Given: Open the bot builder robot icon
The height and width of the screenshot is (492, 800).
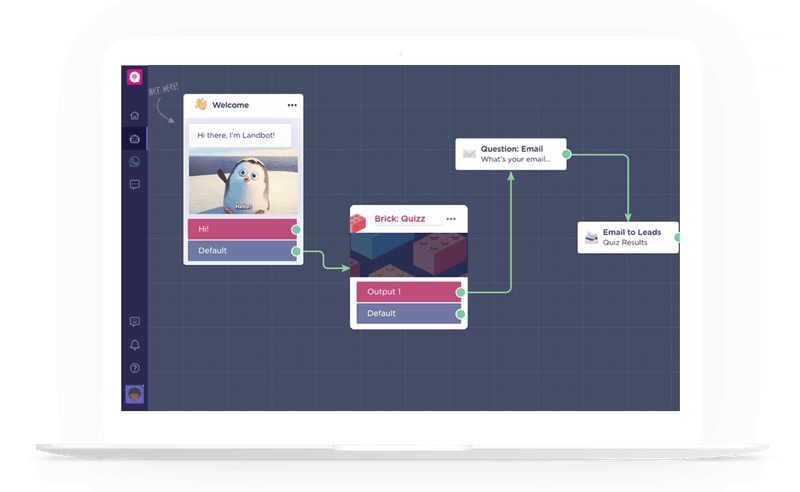Looking at the screenshot, I should [135, 139].
